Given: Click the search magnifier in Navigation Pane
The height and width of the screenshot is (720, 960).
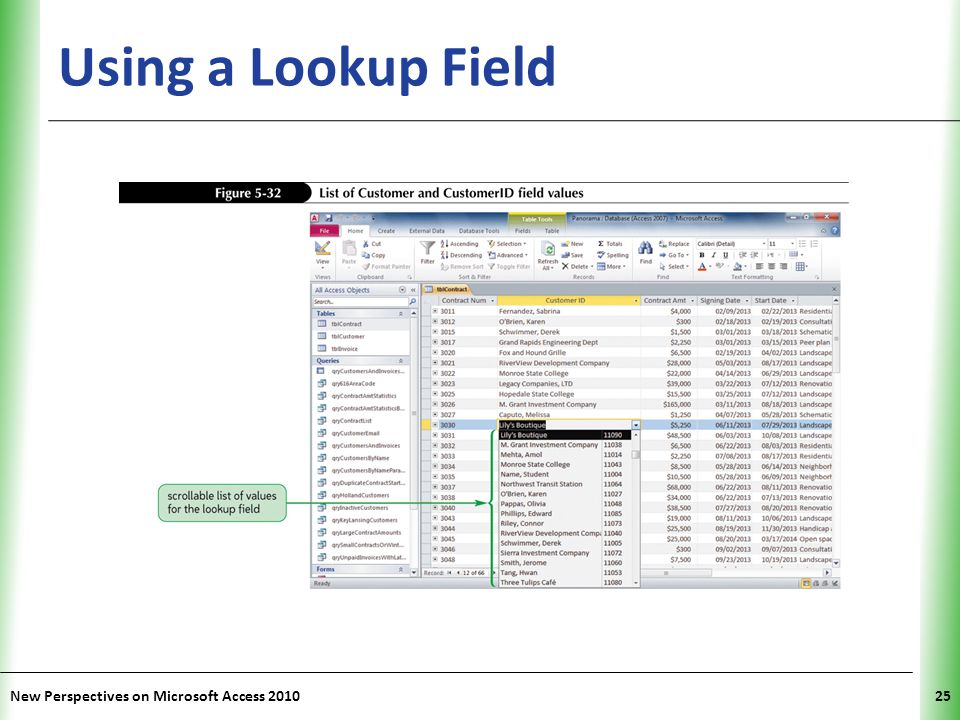Looking at the screenshot, I should click(412, 301).
